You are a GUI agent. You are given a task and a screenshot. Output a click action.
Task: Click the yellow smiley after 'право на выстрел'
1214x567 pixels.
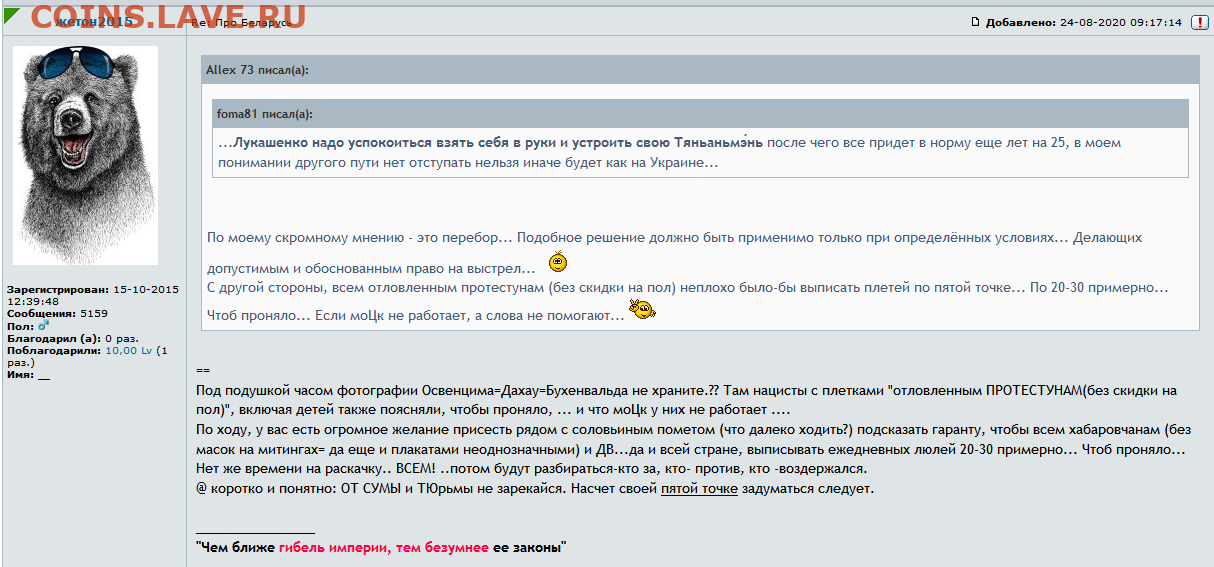pyautogui.click(x=559, y=263)
